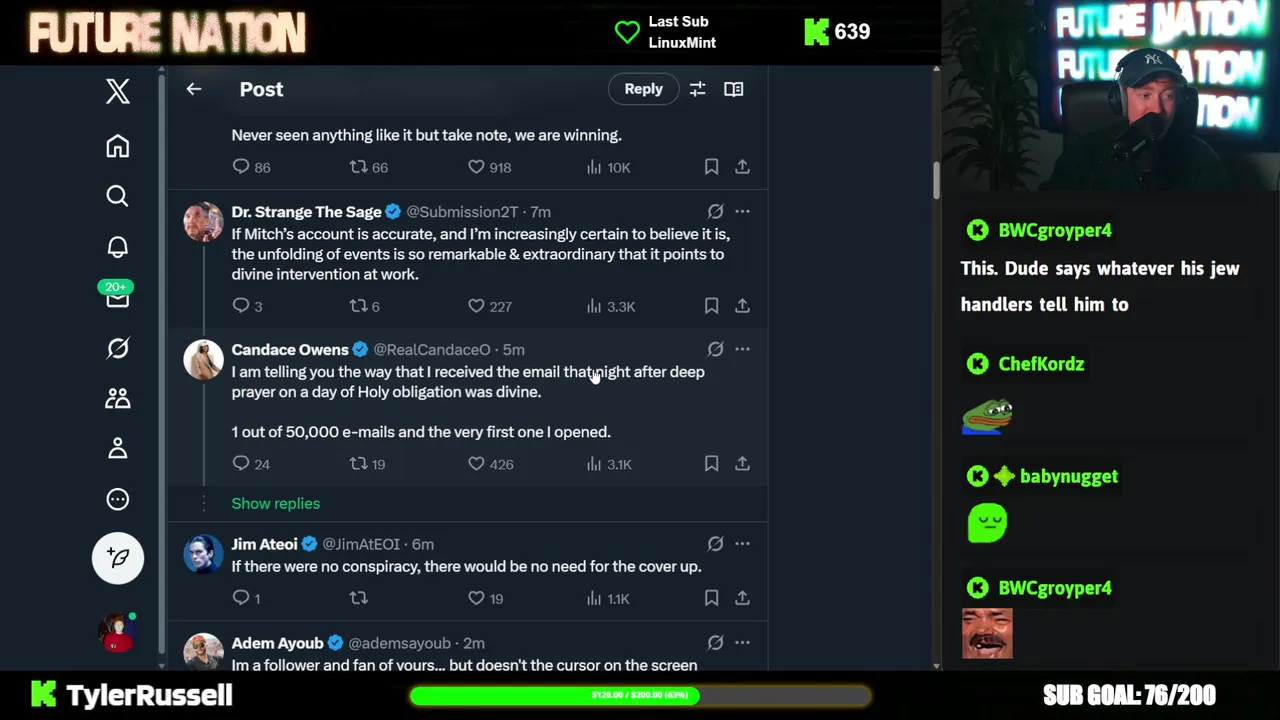Expand More circle menu in sidebar

(x=118, y=499)
